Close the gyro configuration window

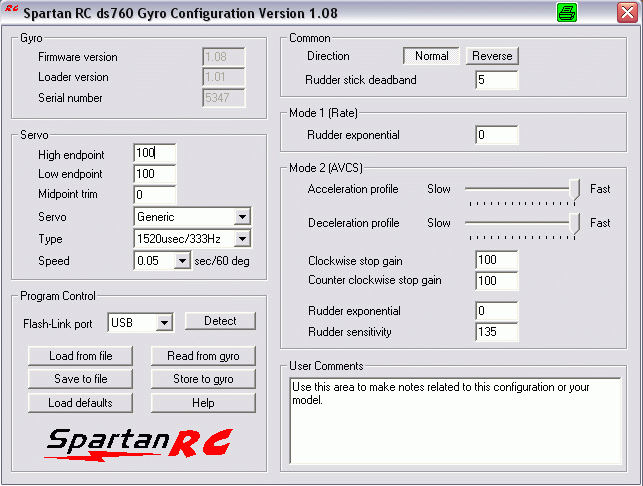click(627, 12)
